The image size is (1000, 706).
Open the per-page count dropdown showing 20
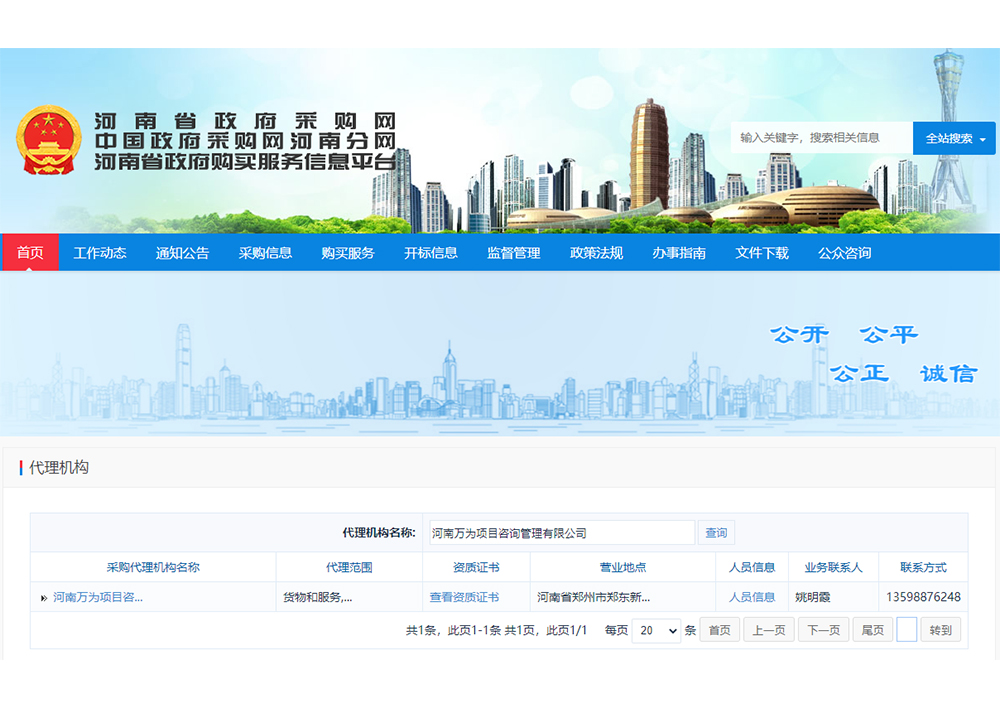(x=656, y=630)
